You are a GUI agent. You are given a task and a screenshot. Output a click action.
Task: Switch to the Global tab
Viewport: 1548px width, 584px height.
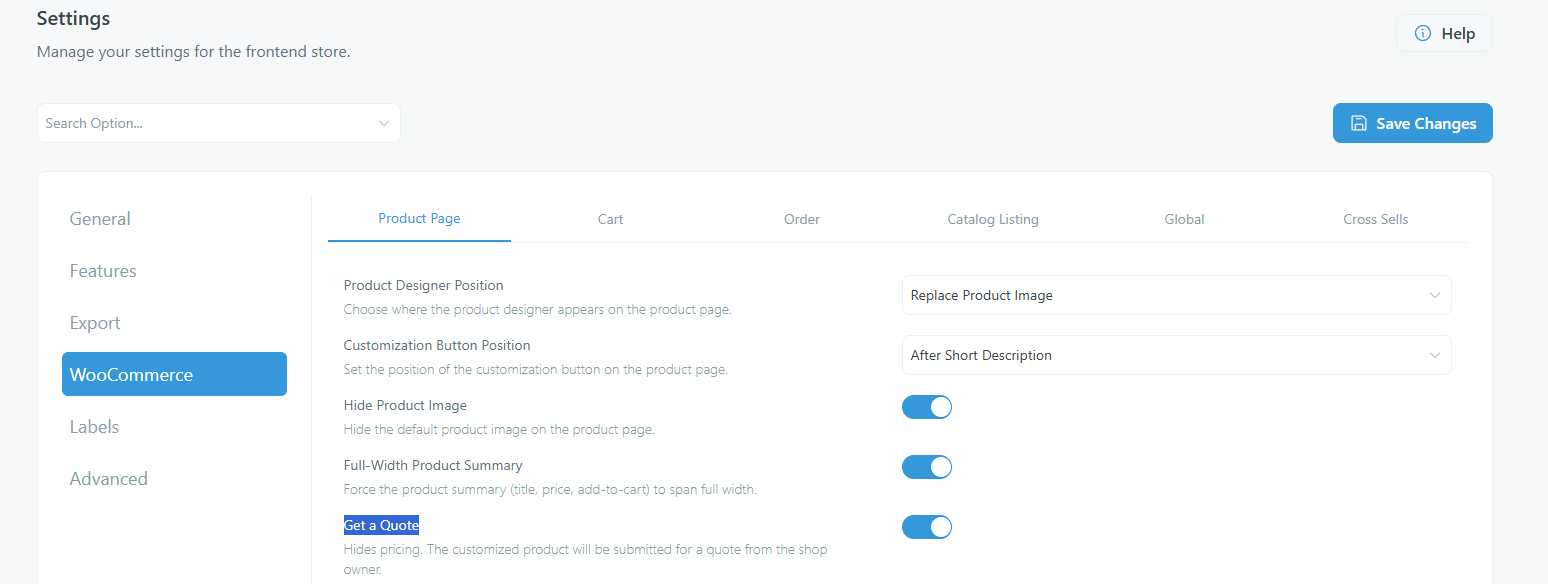click(1184, 219)
